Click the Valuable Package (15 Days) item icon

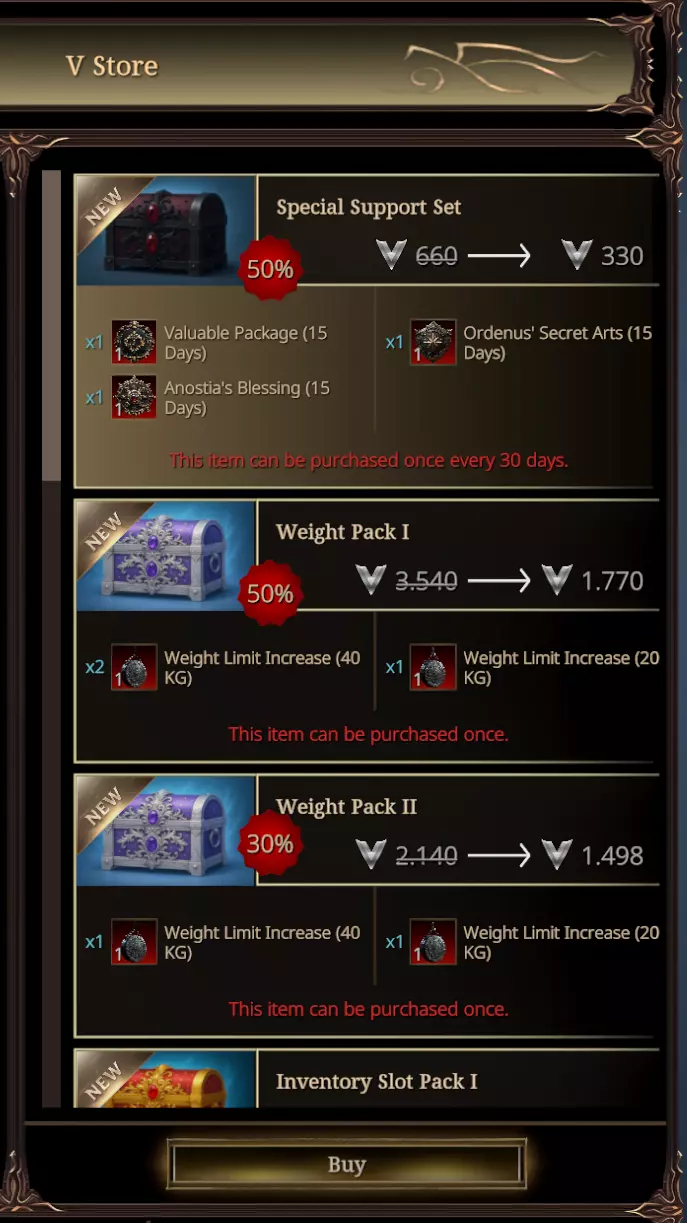[x=134, y=342]
